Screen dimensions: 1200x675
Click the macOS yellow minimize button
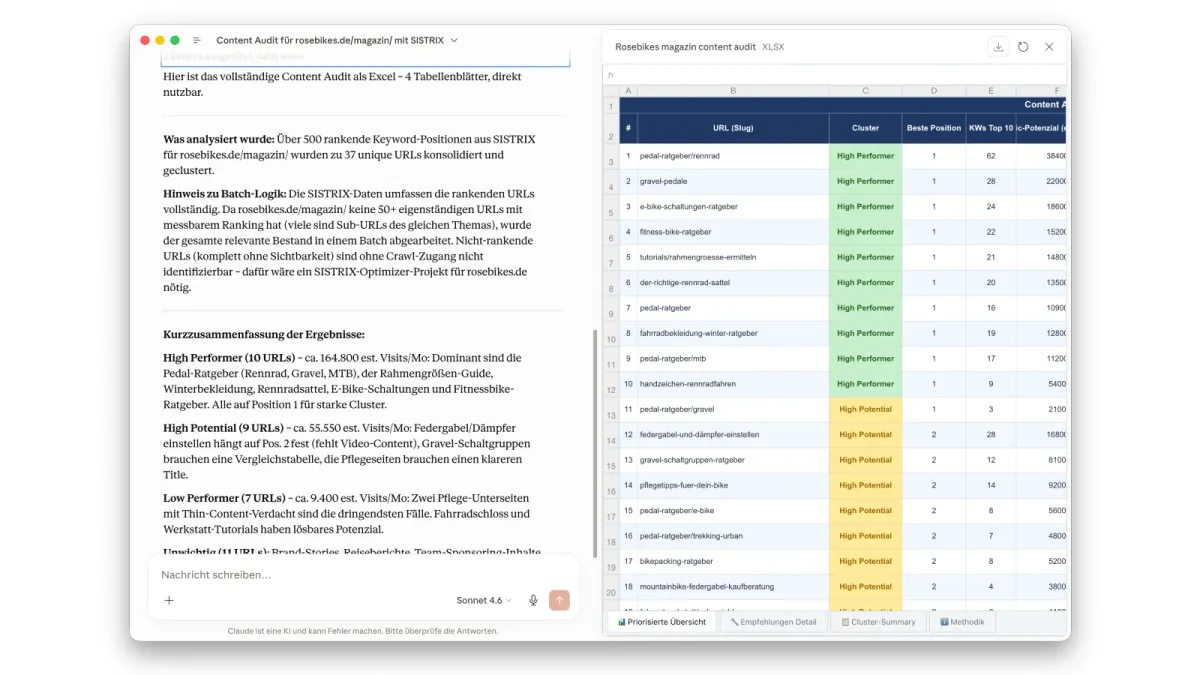(x=160, y=40)
